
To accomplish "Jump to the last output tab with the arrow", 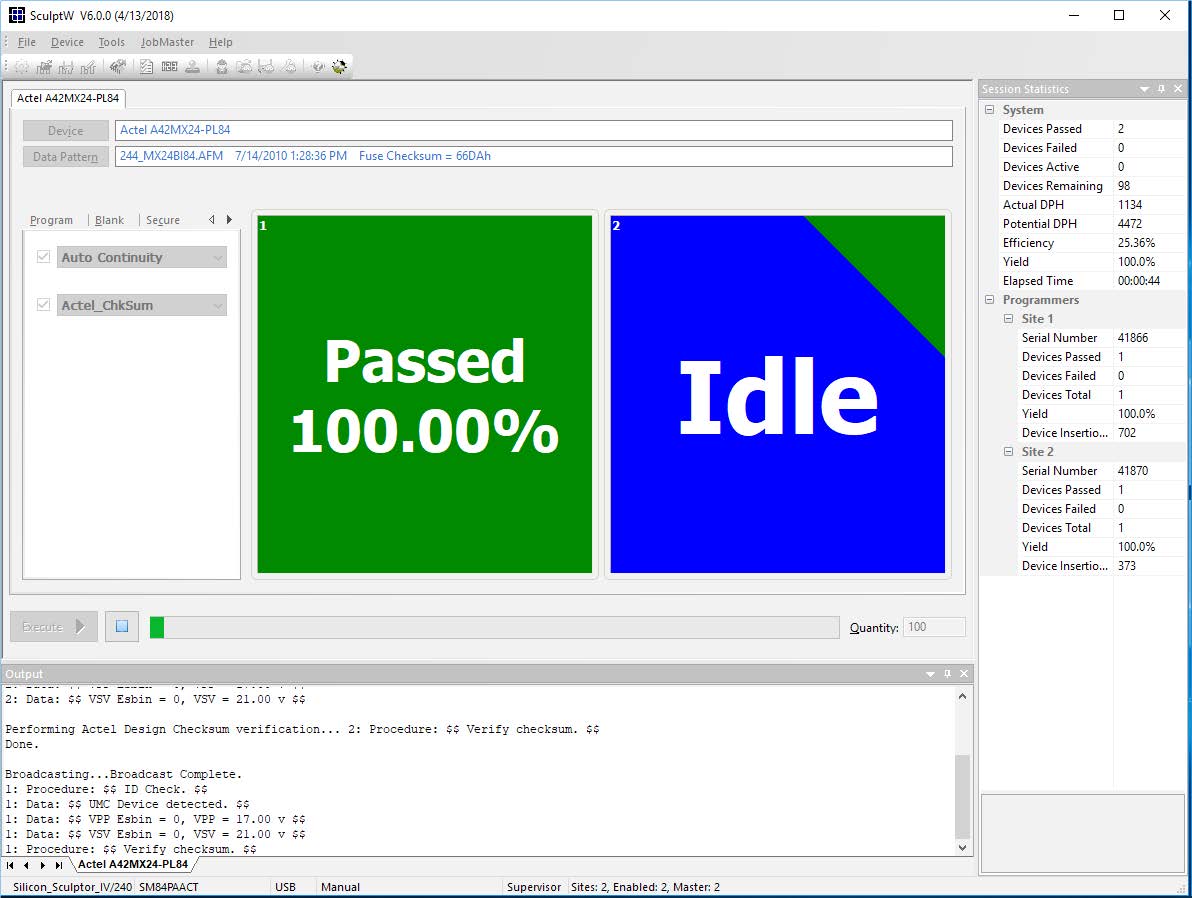I will [59, 865].
